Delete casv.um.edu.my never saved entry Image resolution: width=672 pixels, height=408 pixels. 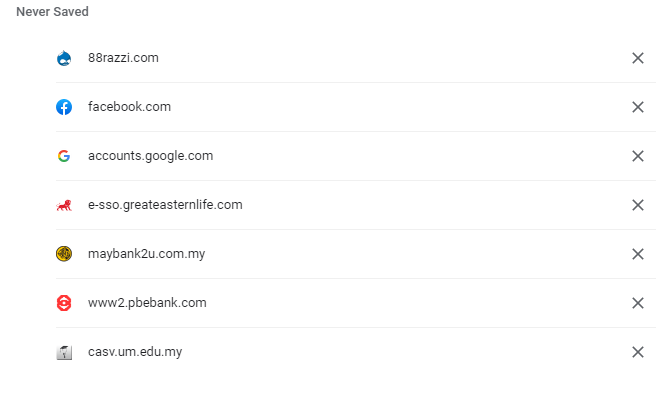(638, 352)
